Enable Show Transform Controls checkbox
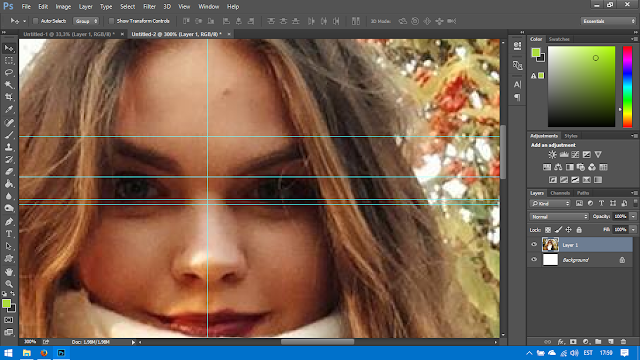640x360 pixels. (x=111, y=21)
